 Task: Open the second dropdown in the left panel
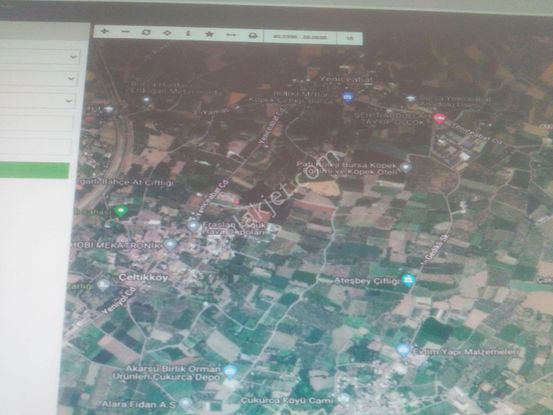point(38,78)
